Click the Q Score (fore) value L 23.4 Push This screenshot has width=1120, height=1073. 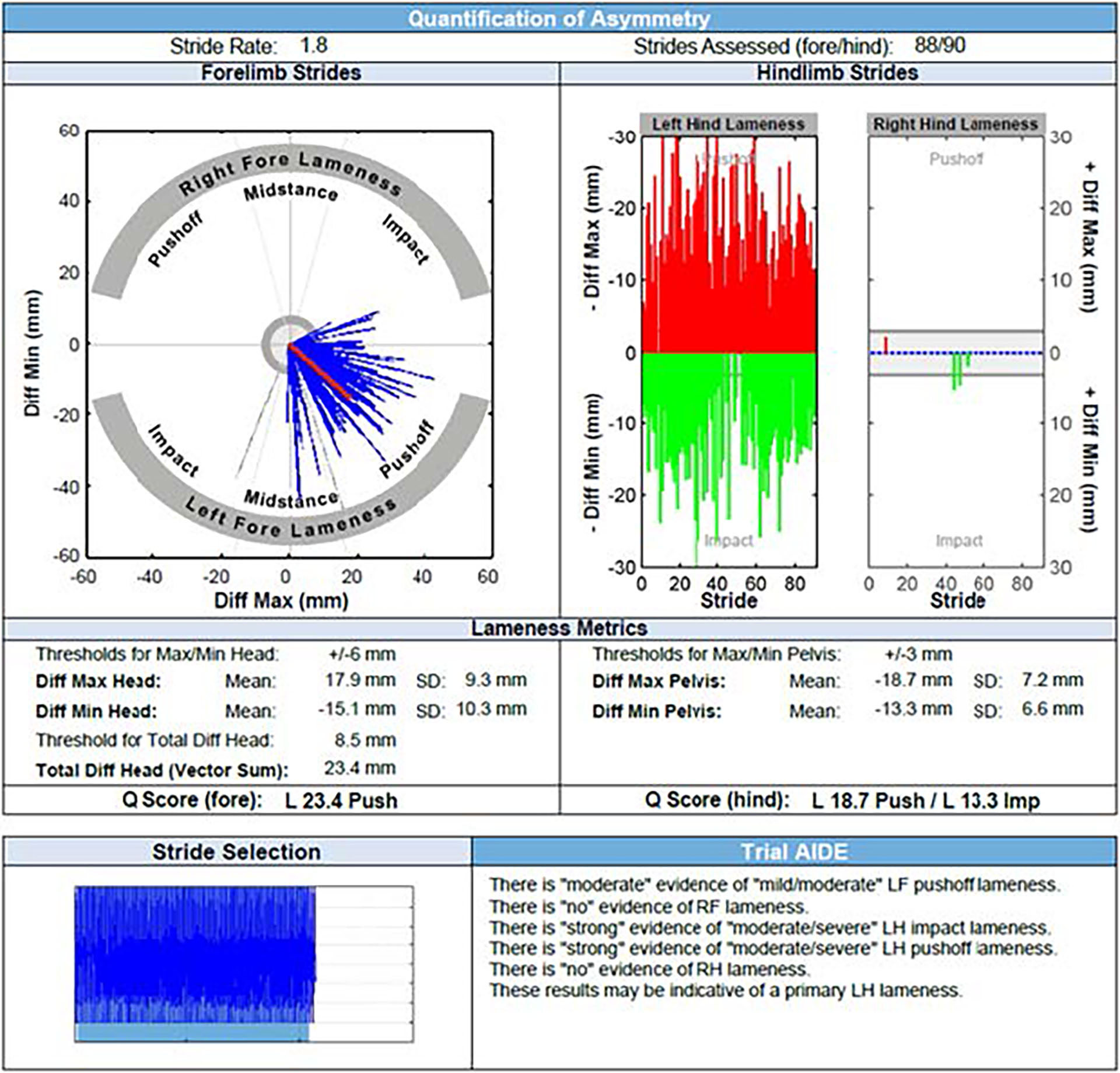tap(341, 800)
